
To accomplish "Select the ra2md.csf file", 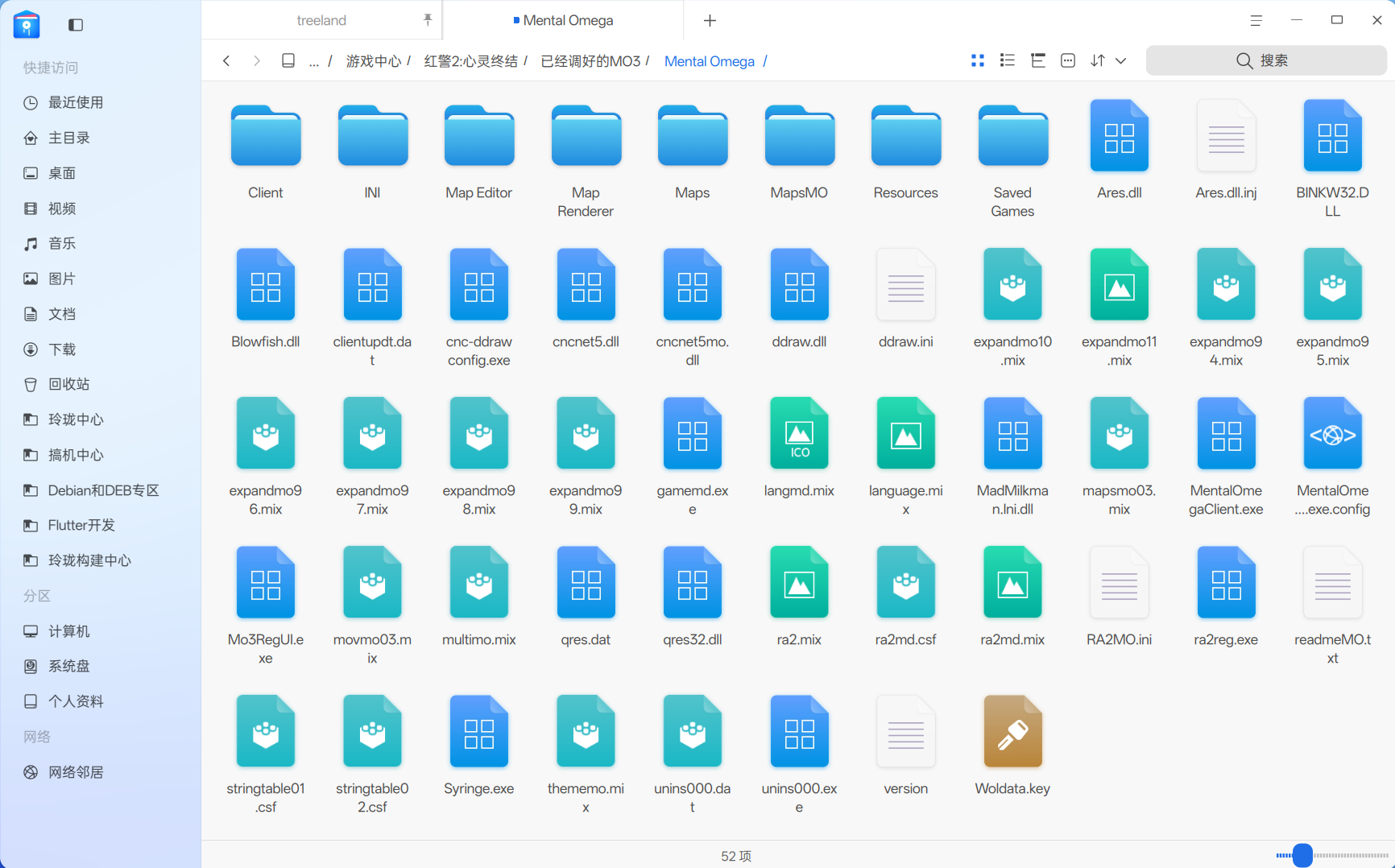I will point(906,597).
